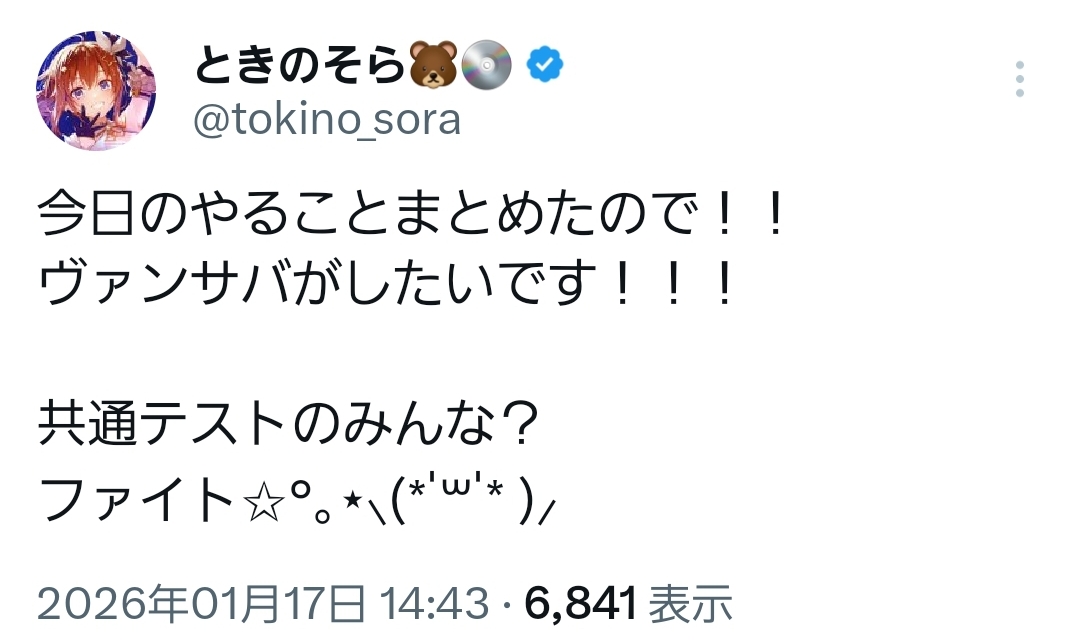This screenshot has width=1080, height=643.
Task: Click the blue verified badge
Action: (545, 65)
